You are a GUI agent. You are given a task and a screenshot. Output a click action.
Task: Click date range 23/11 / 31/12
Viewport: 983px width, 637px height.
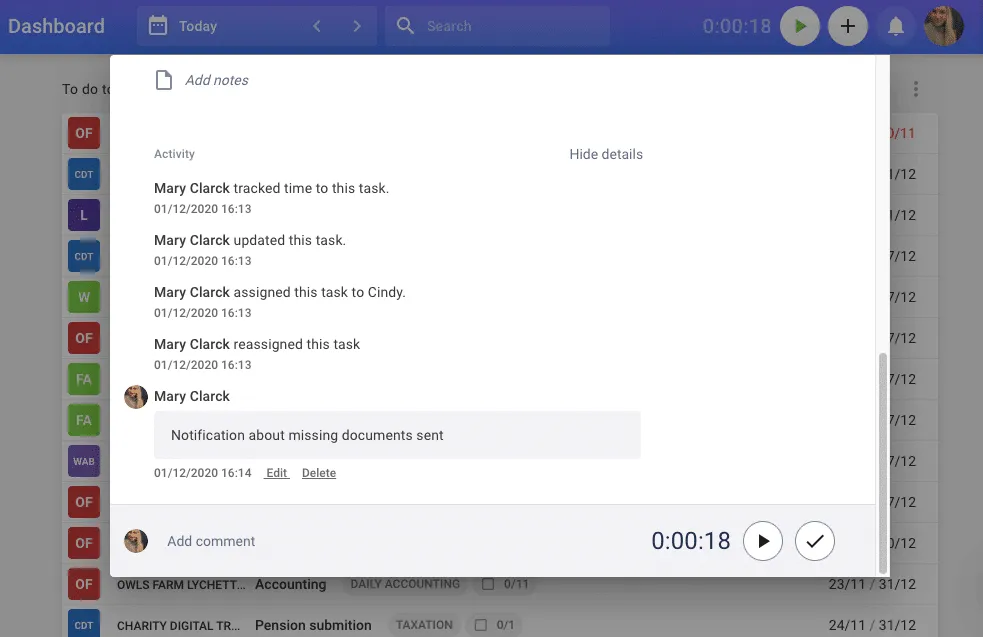tap(872, 584)
